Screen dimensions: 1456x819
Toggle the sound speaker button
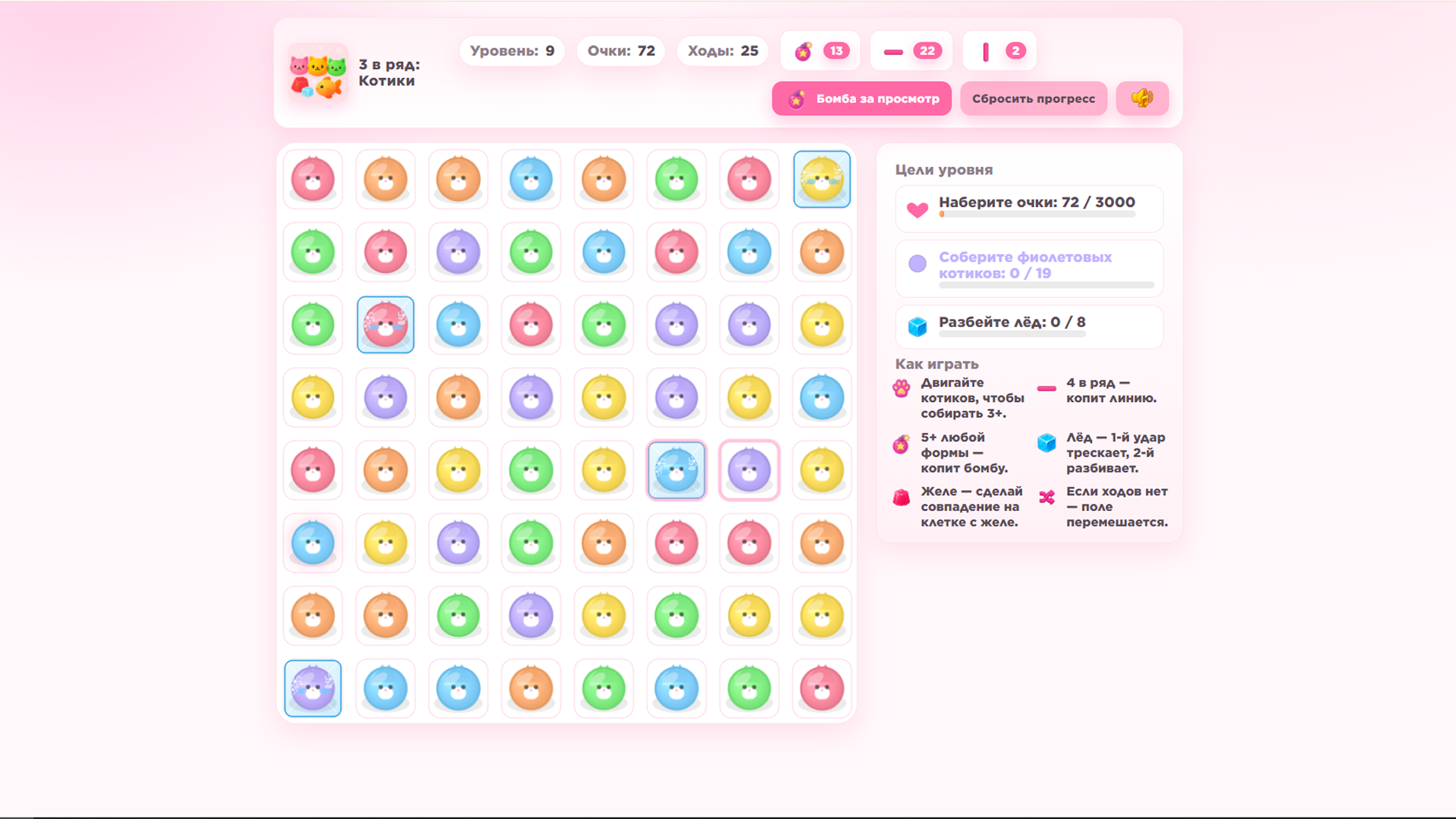1142,99
